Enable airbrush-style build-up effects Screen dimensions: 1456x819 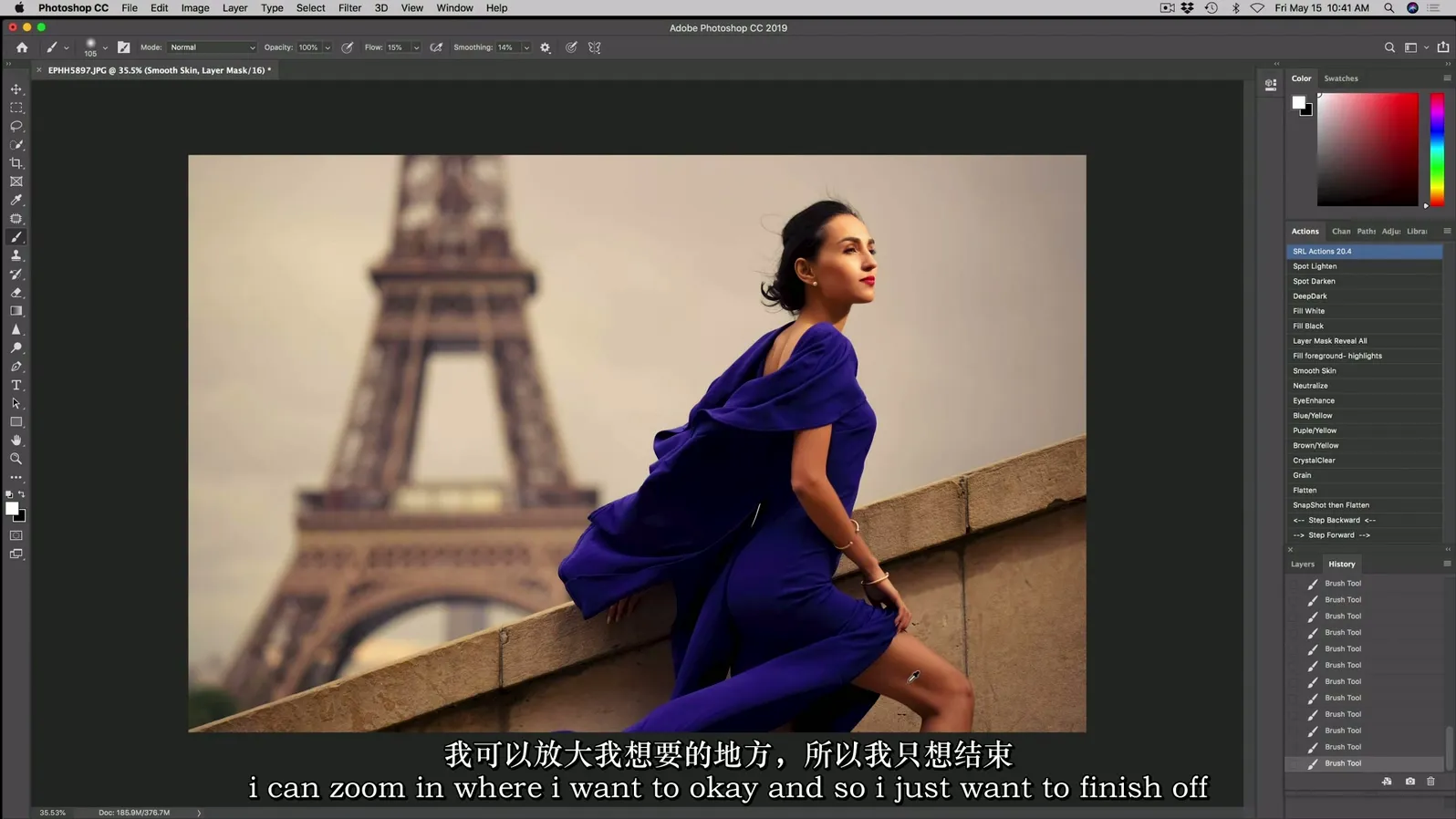point(436,47)
